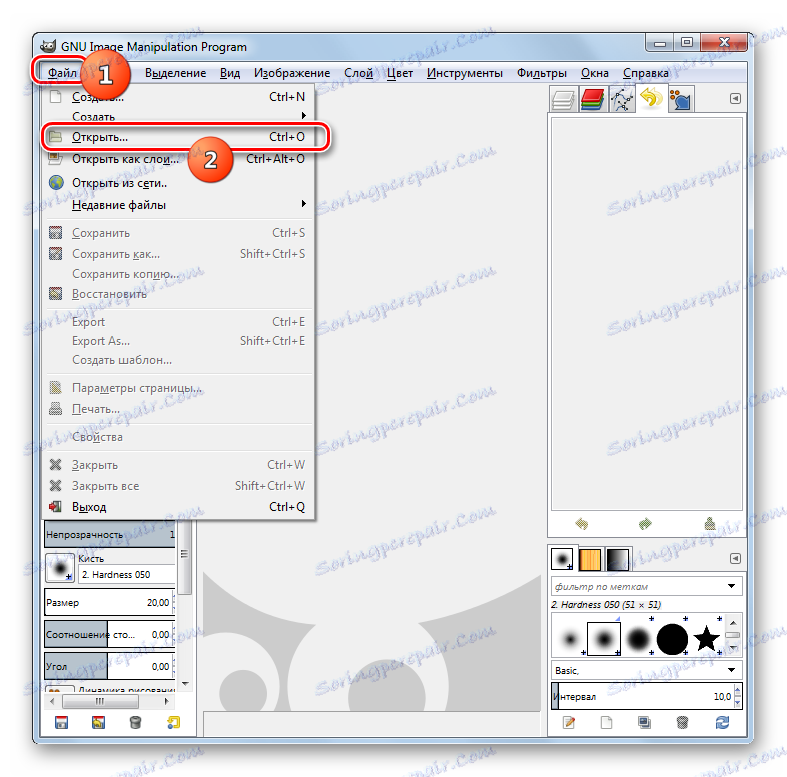
Task: Open the Paint Dynamics dock tab
Action: click(681, 99)
